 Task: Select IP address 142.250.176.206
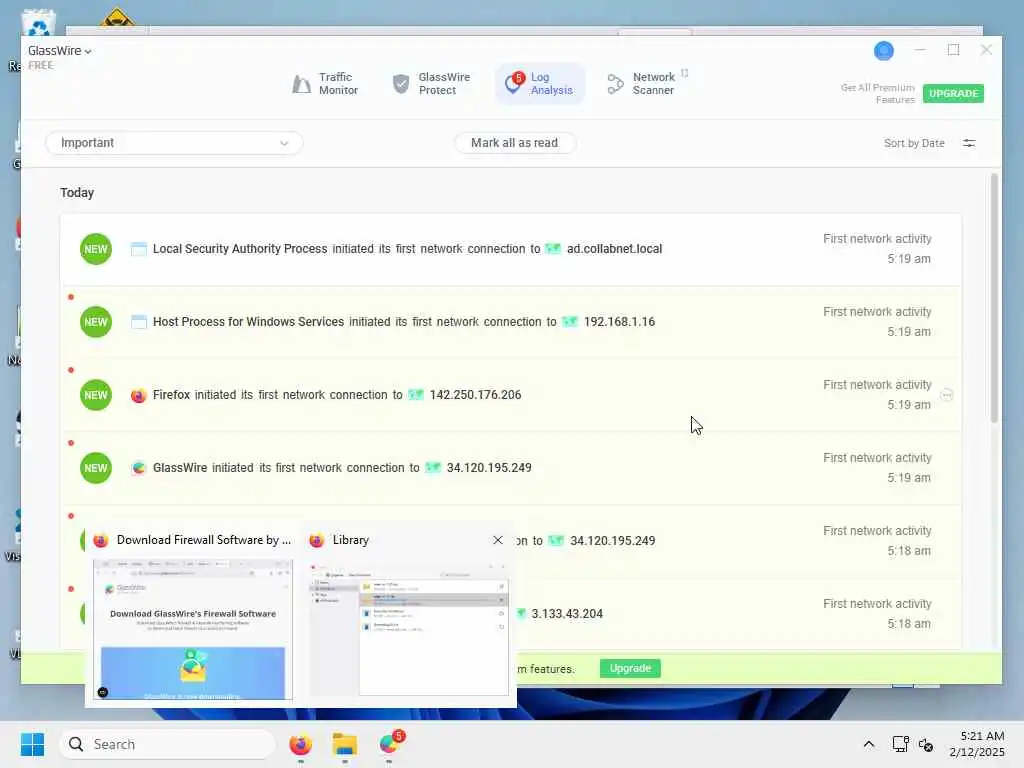pyautogui.click(x=475, y=395)
